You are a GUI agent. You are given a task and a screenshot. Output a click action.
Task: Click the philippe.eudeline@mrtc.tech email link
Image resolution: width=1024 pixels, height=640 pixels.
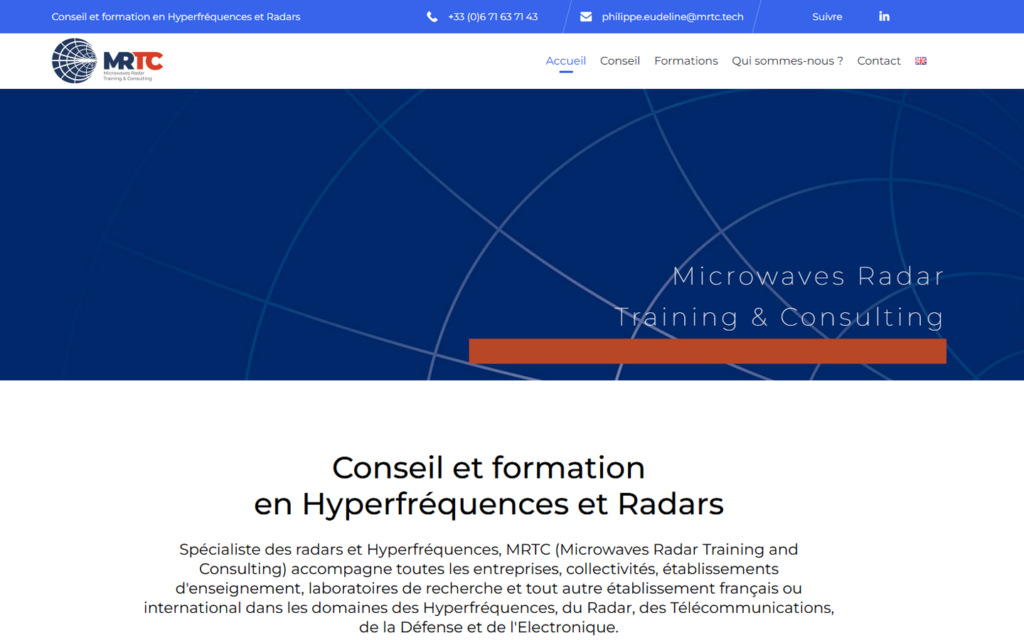673,17
